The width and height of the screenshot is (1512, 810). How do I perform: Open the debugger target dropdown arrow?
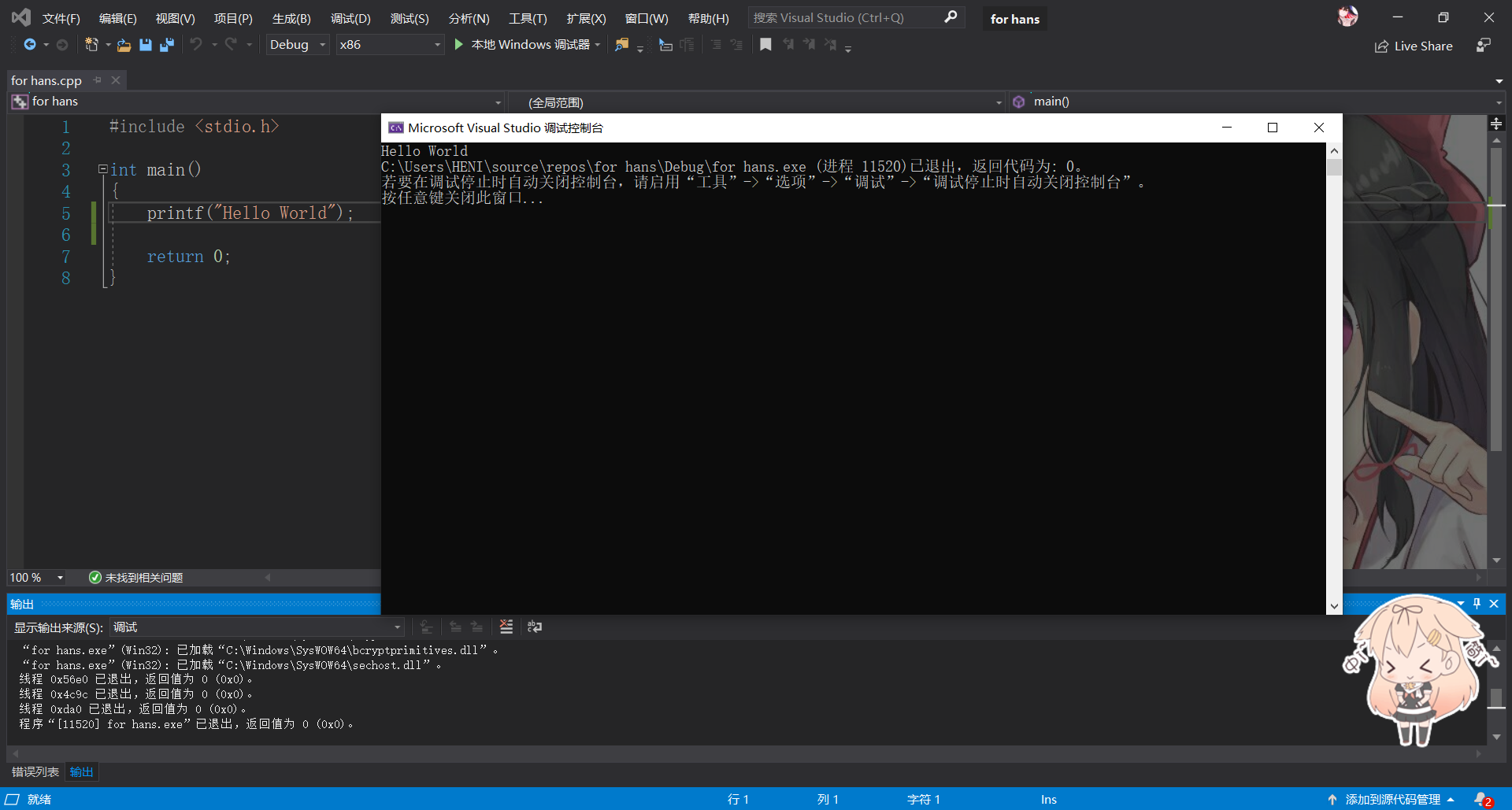tap(598, 45)
